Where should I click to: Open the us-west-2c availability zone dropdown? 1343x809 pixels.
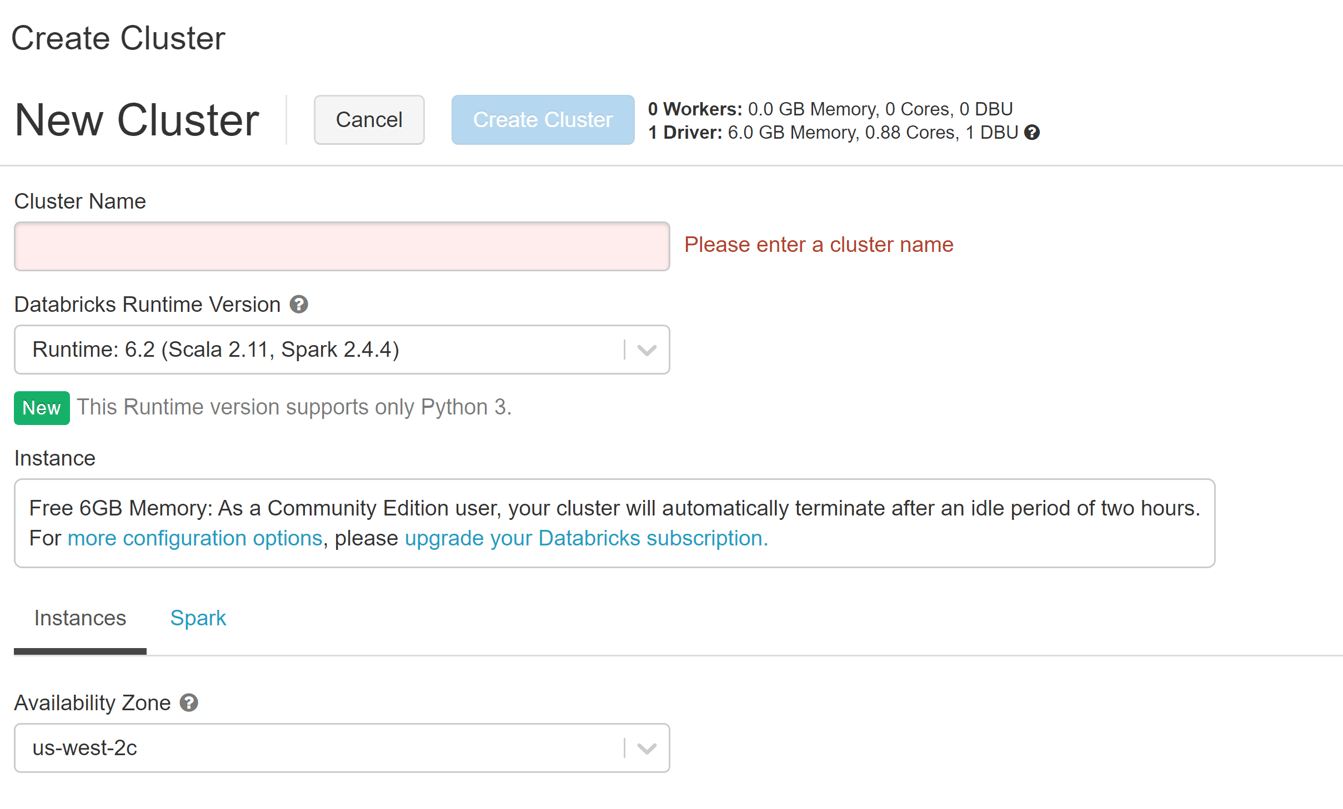pos(340,747)
